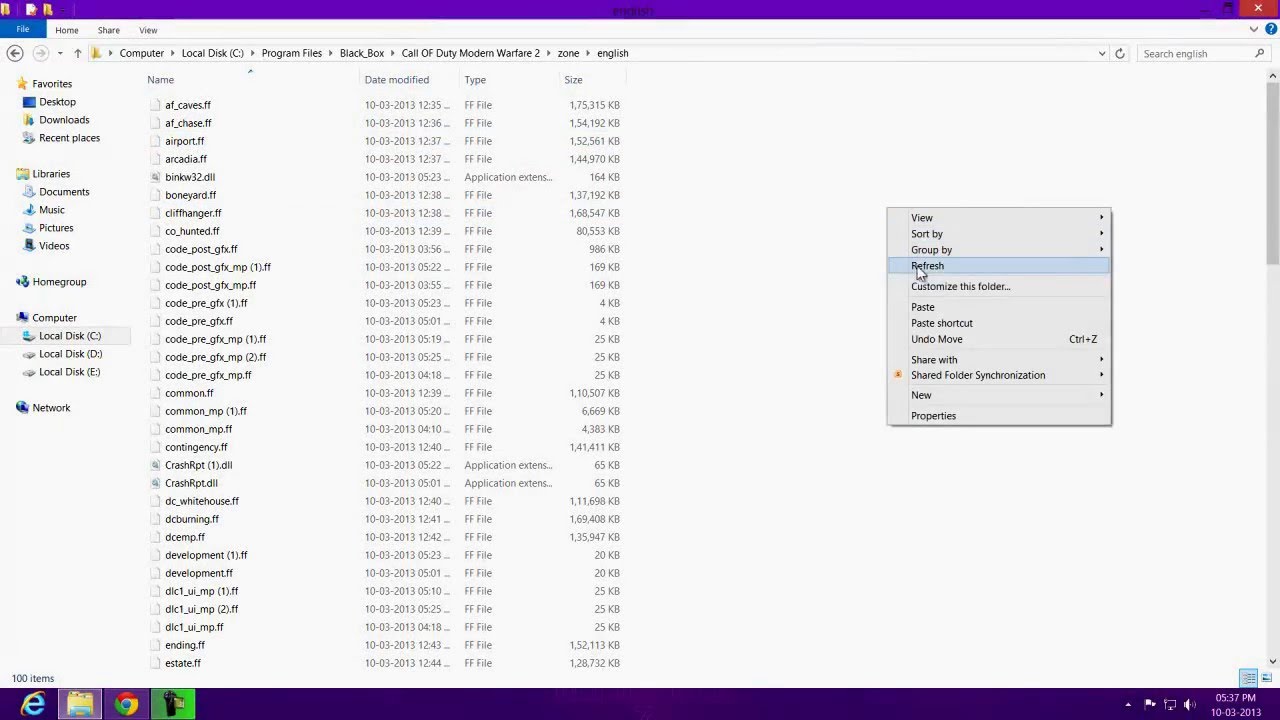Open recent locations dropdown arrow
The width and height of the screenshot is (1280, 720).
coord(60,53)
